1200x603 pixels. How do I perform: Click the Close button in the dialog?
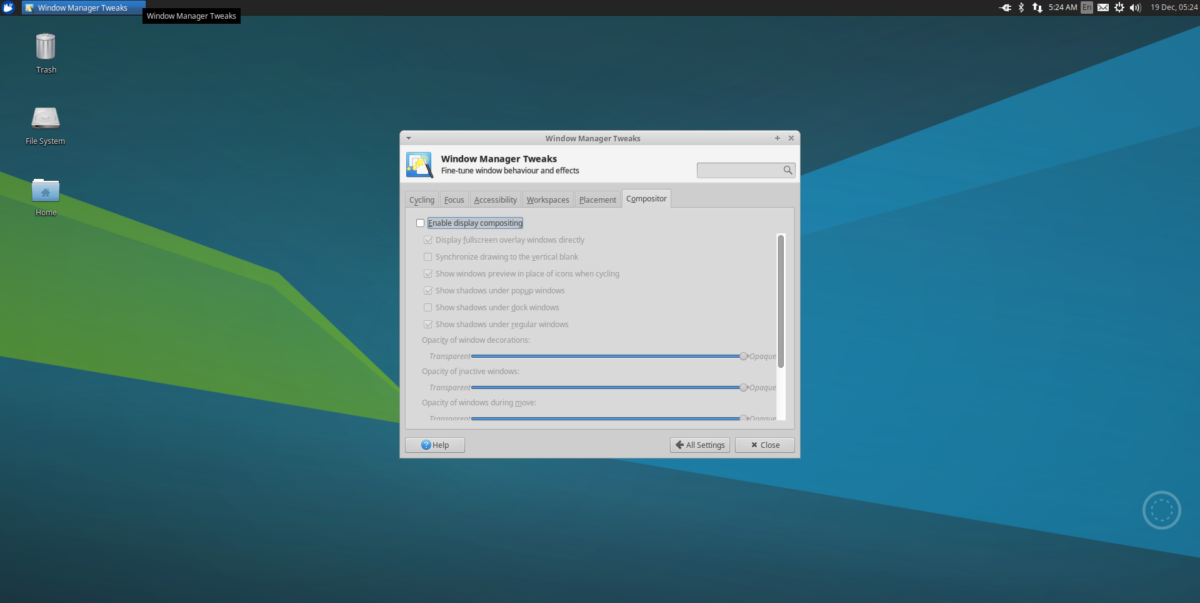(765, 445)
